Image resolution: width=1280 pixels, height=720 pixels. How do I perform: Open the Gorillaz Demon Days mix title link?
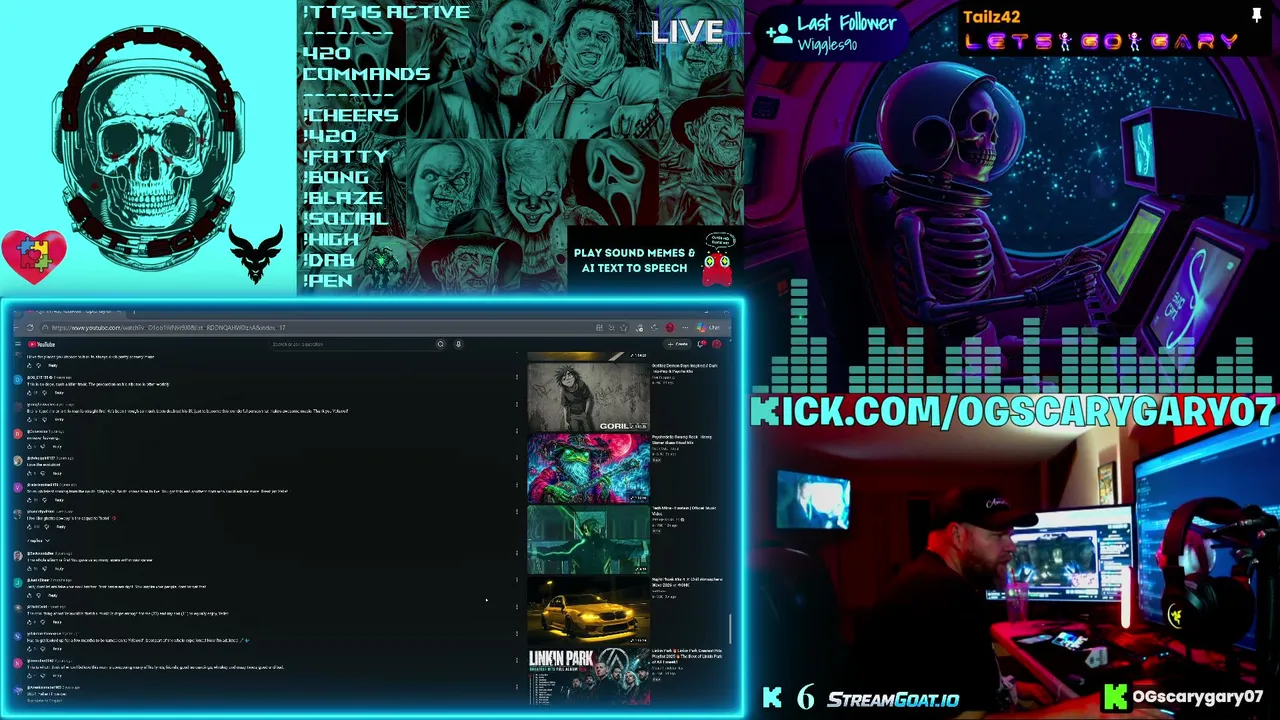(x=685, y=368)
